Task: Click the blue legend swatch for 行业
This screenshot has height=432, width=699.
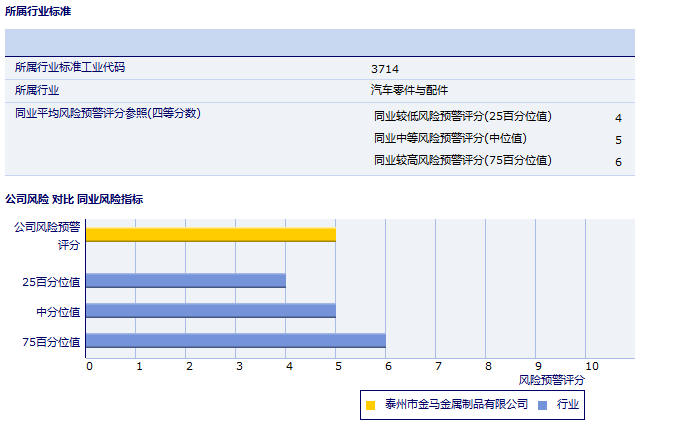Action: point(543,405)
